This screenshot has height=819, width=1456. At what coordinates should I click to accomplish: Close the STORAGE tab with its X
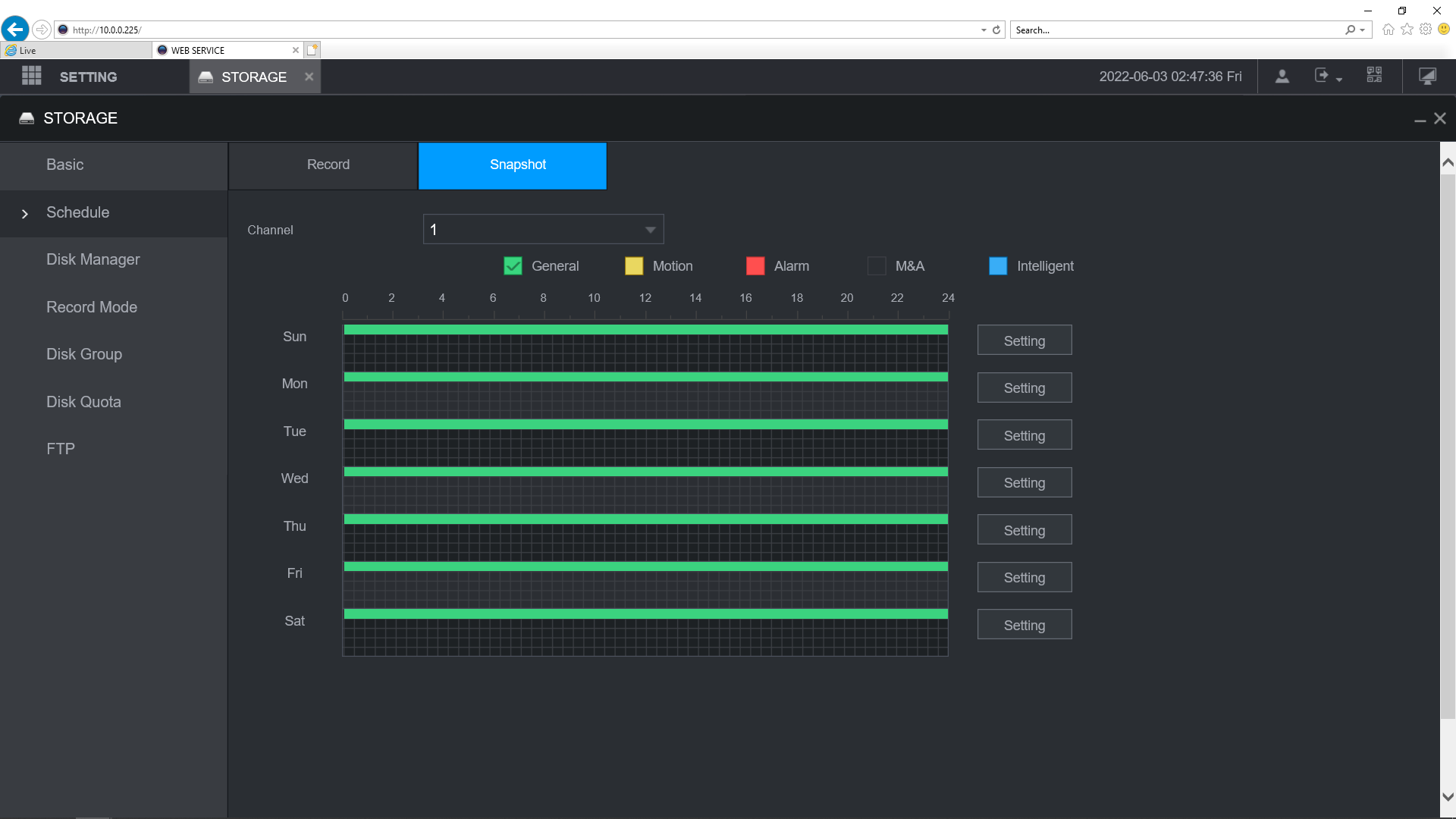pyautogui.click(x=309, y=77)
